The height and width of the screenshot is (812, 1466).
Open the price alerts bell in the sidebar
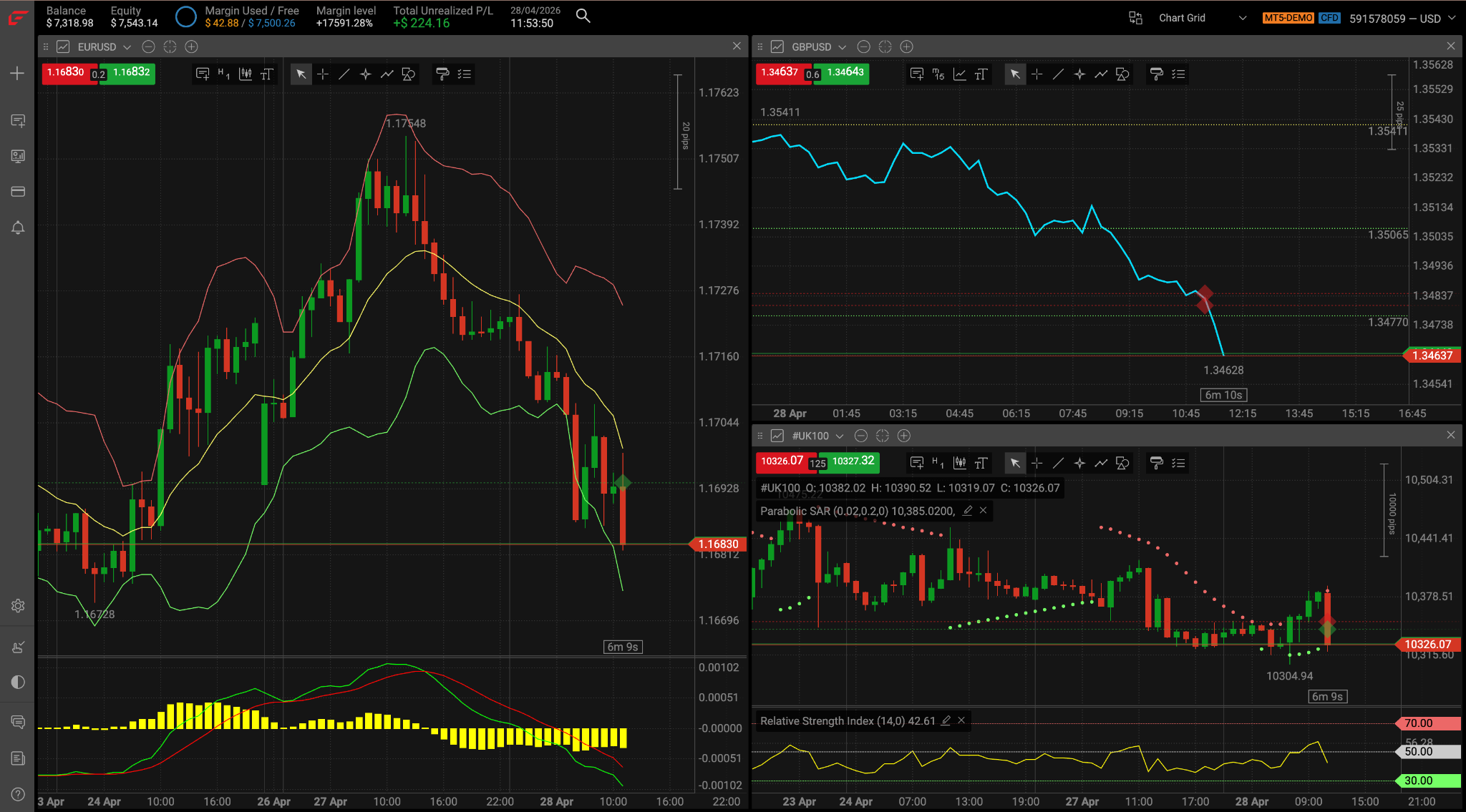pyautogui.click(x=18, y=228)
